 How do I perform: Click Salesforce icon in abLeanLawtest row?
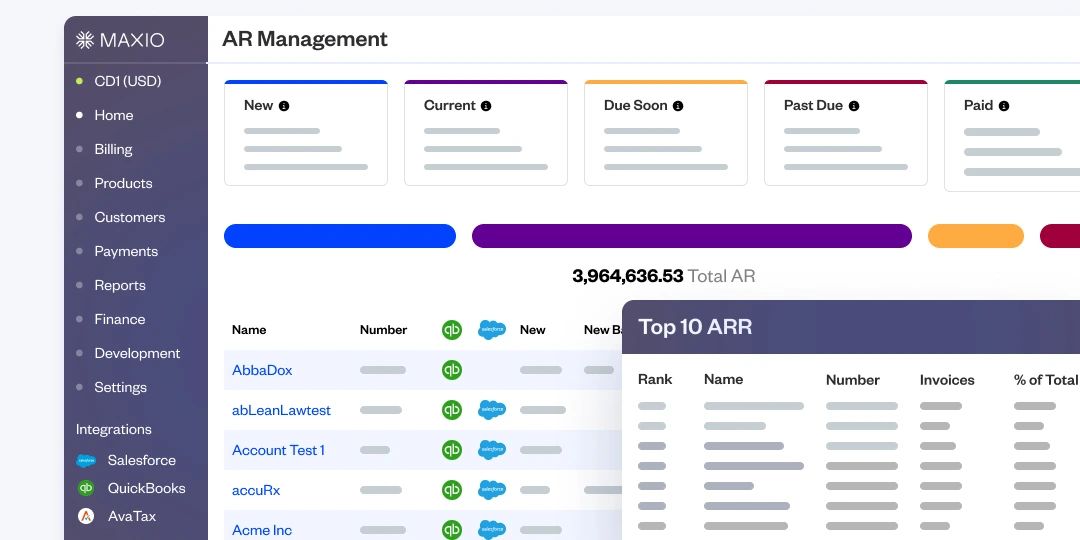click(492, 410)
